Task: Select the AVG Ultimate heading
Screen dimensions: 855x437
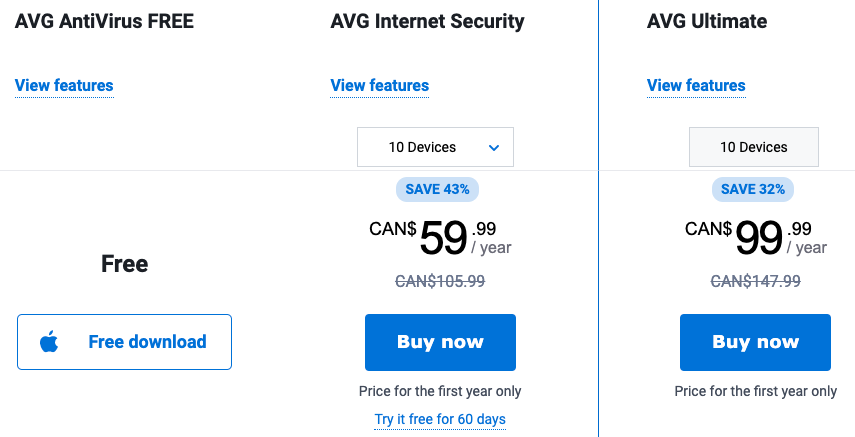Action: (x=707, y=21)
